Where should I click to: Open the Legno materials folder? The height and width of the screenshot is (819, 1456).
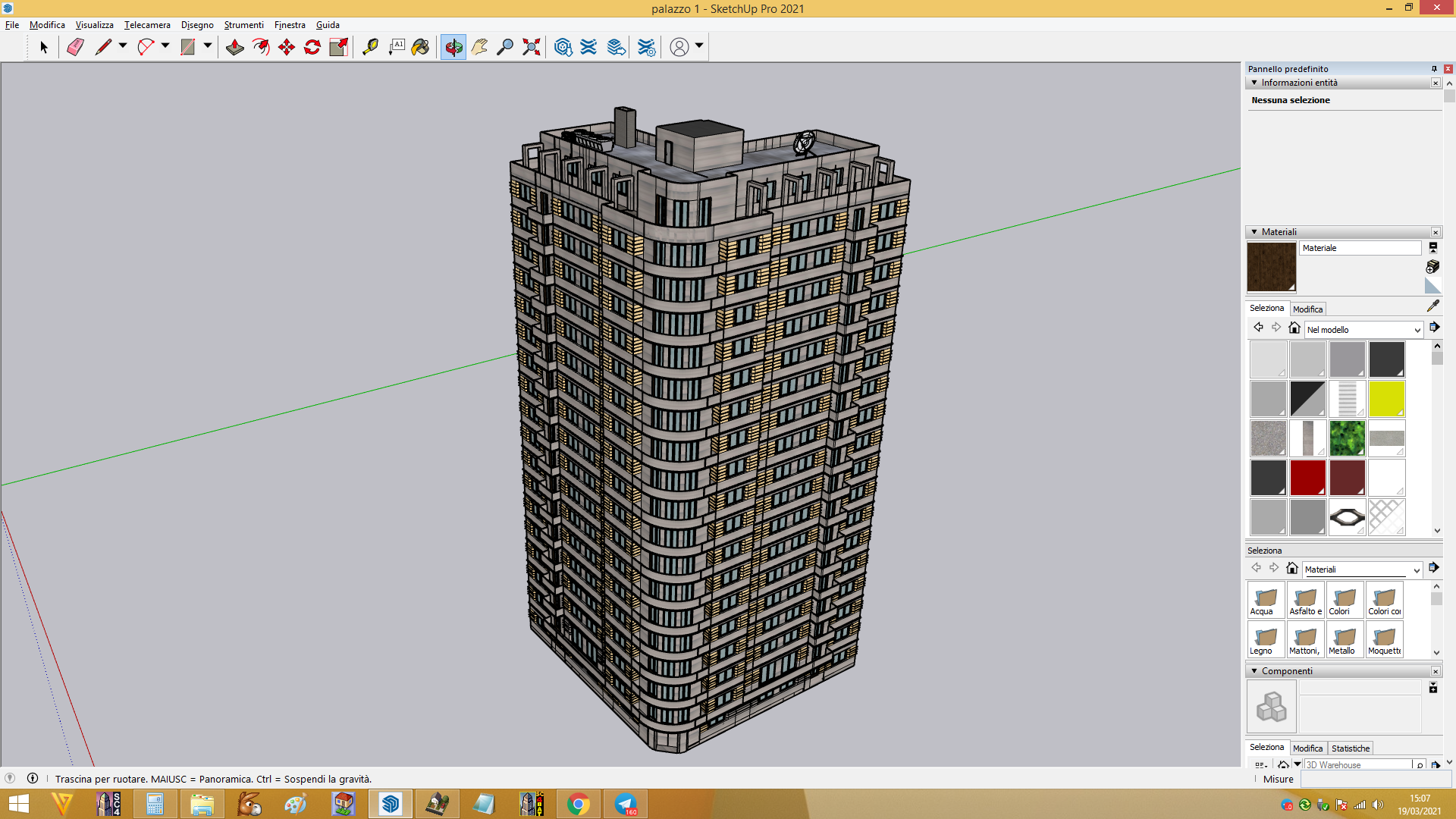pyautogui.click(x=1266, y=639)
